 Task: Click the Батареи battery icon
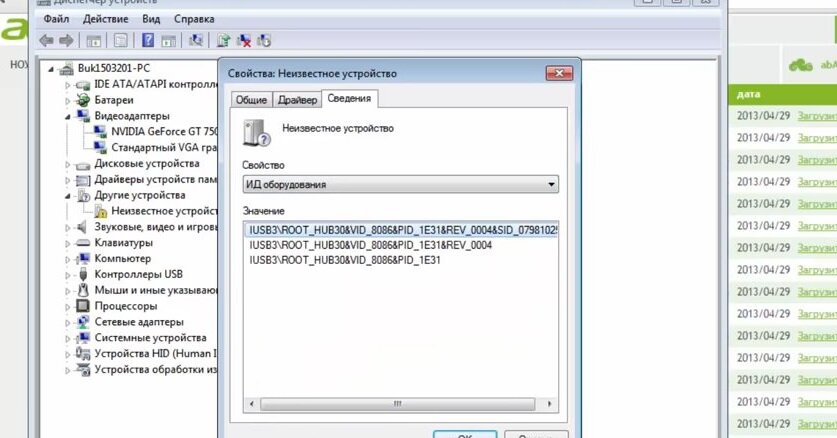point(83,100)
